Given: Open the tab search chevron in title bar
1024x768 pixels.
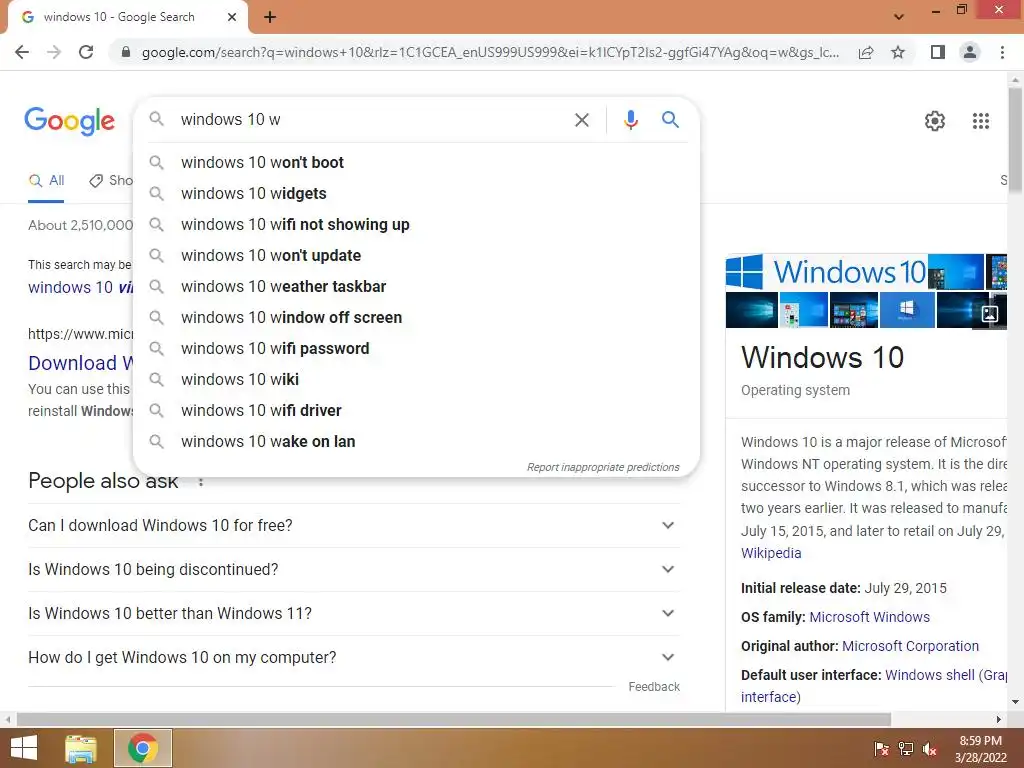Looking at the screenshot, I should pyautogui.click(x=899, y=17).
